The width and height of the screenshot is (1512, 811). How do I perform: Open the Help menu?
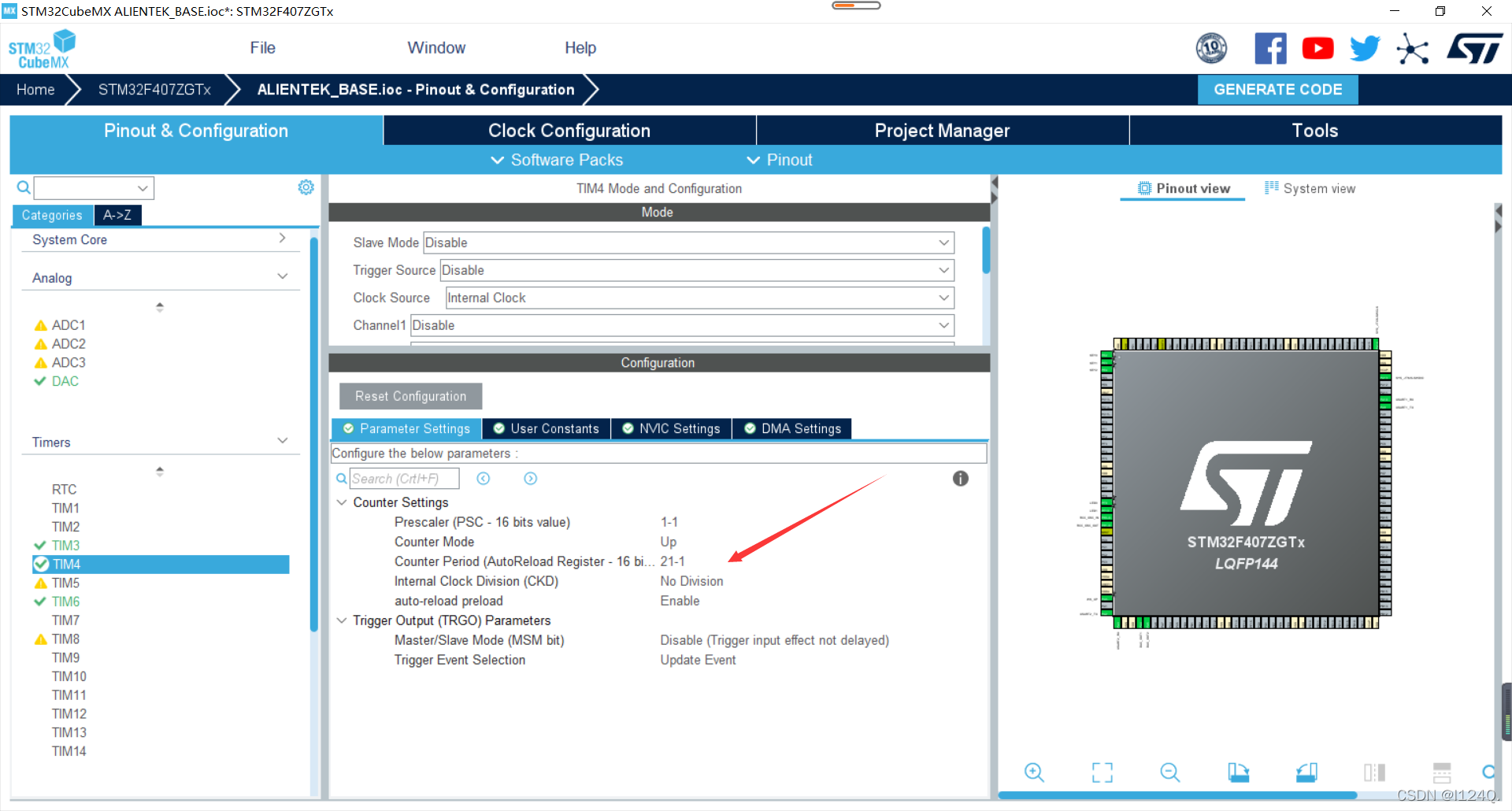(580, 48)
